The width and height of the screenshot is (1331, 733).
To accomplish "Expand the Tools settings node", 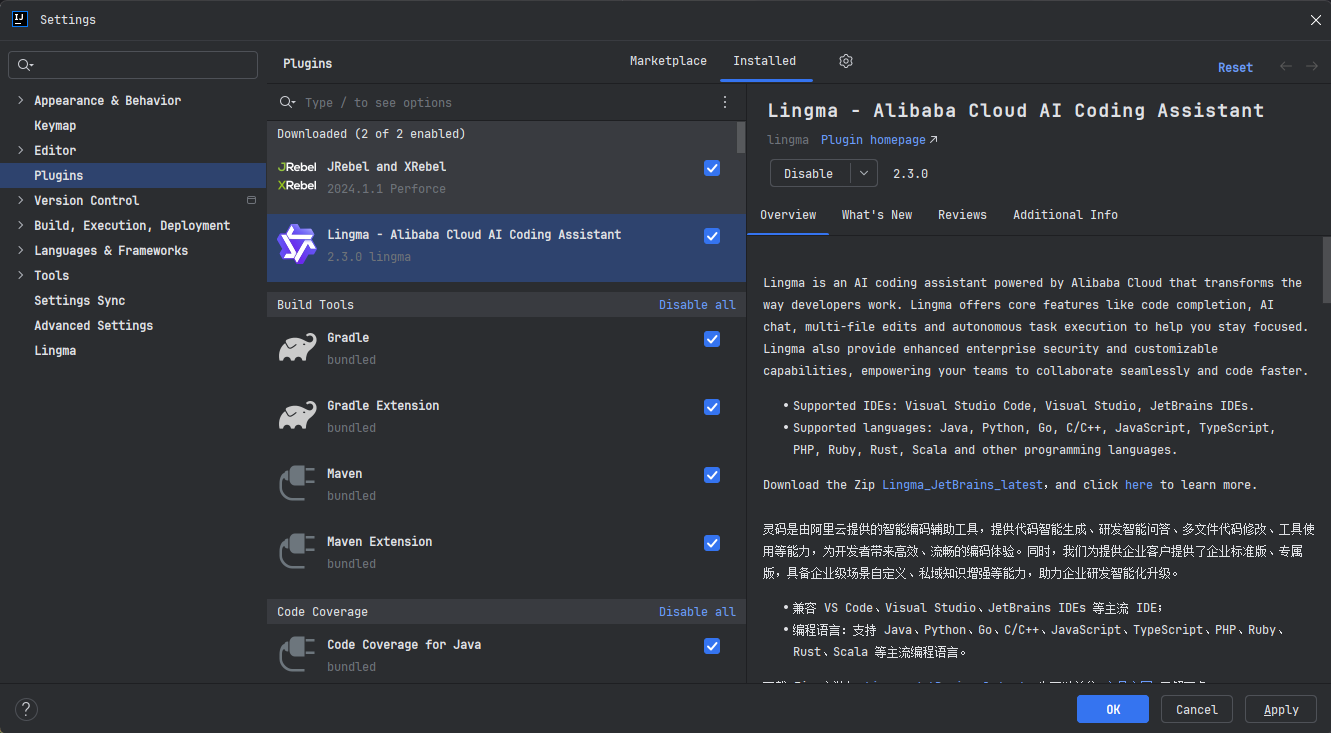I will (20, 275).
